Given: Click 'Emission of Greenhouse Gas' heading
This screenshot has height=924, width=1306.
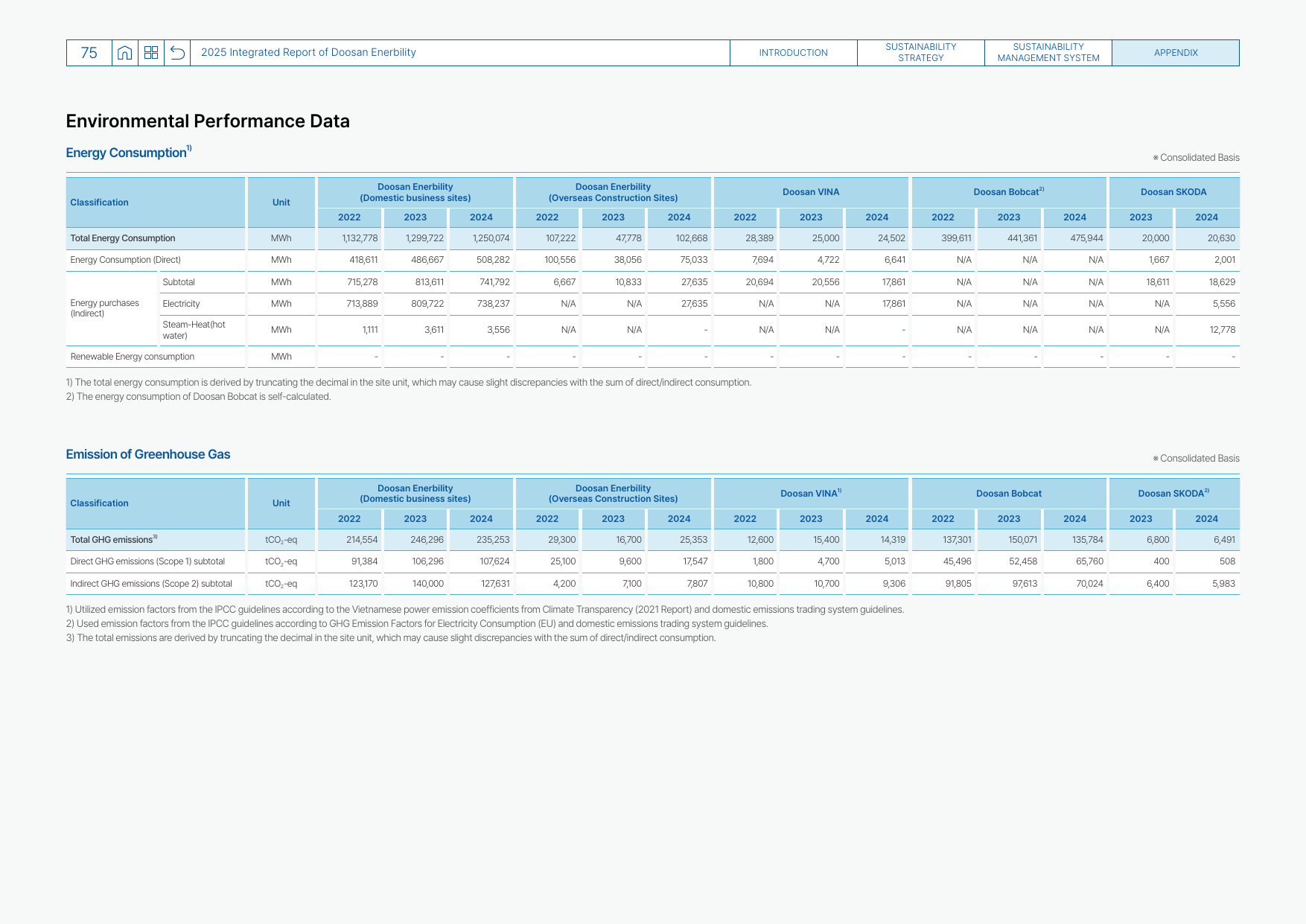Looking at the screenshot, I should pyautogui.click(x=148, y=454).
